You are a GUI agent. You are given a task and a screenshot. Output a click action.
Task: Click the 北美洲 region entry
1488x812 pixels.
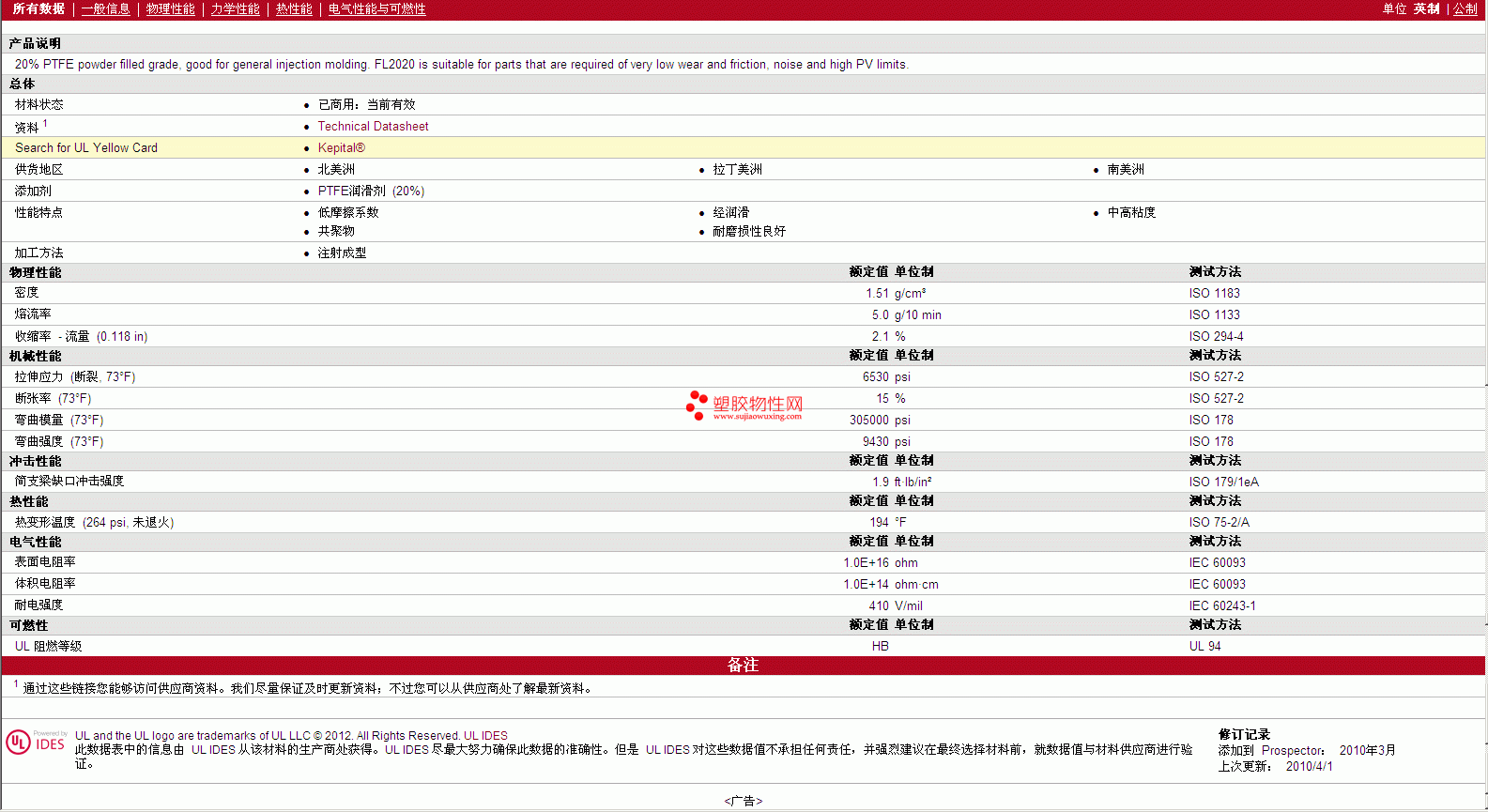point(336,170)
